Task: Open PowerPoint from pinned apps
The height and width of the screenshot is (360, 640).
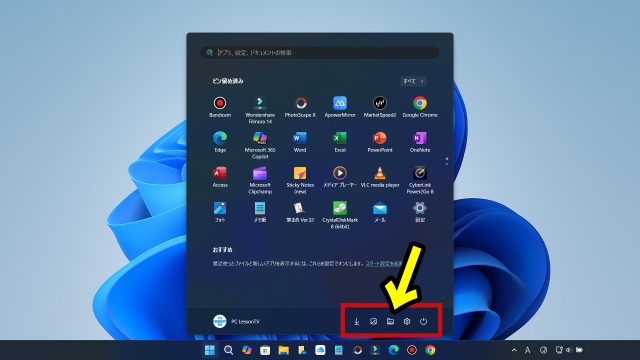Action: [x=380, y=142]
